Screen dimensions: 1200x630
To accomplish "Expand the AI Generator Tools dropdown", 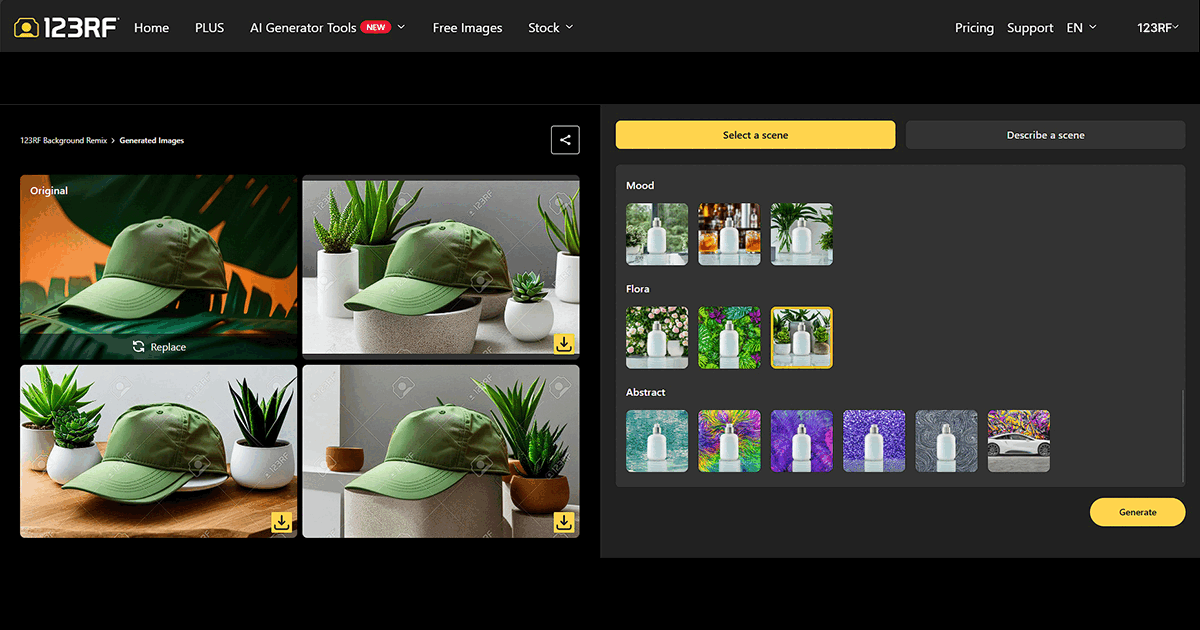I will pyautogui.click(x=327, y=28).
